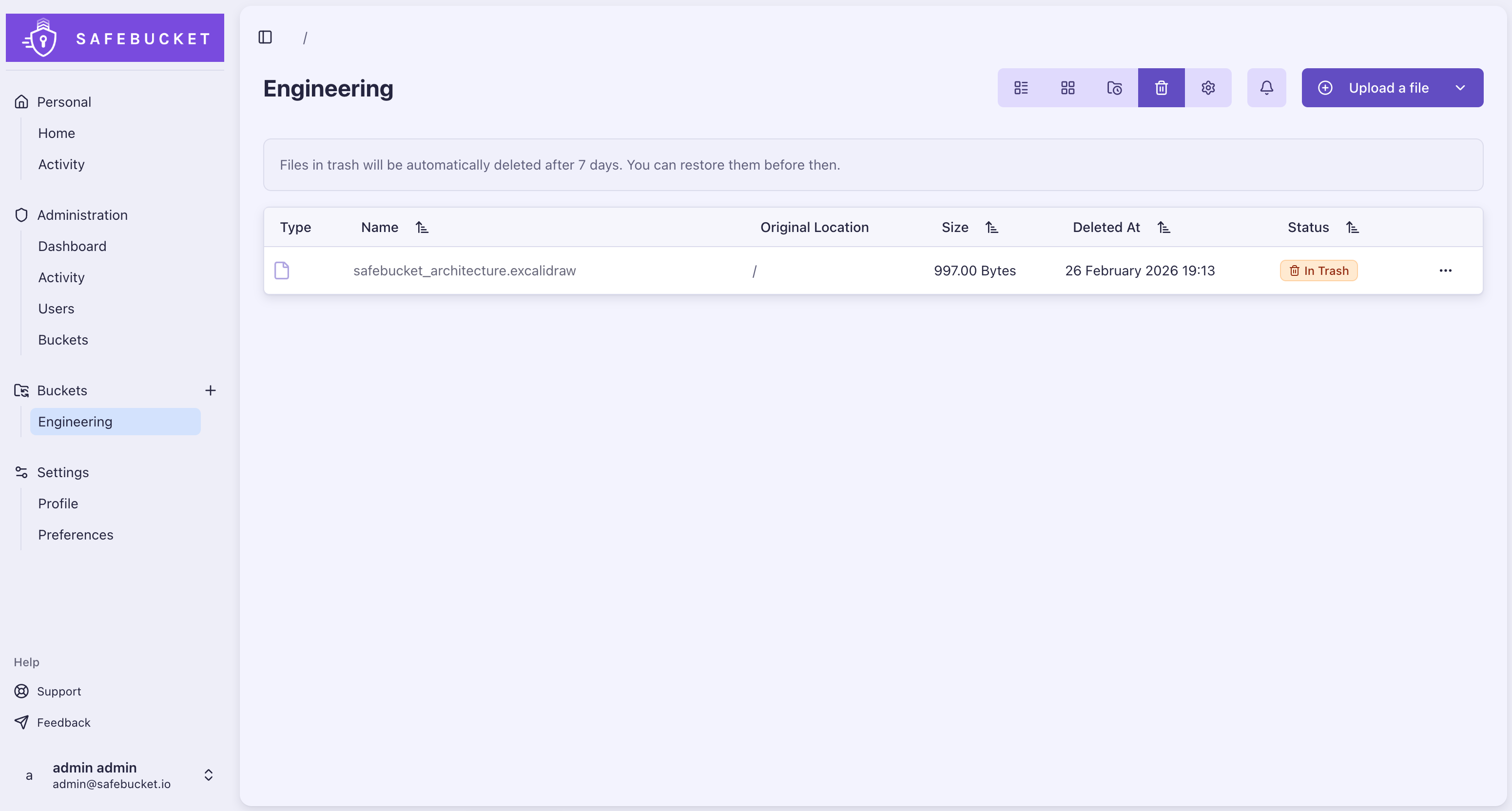
Task: Switch to grid view layout
Action: pos(1067,87)
